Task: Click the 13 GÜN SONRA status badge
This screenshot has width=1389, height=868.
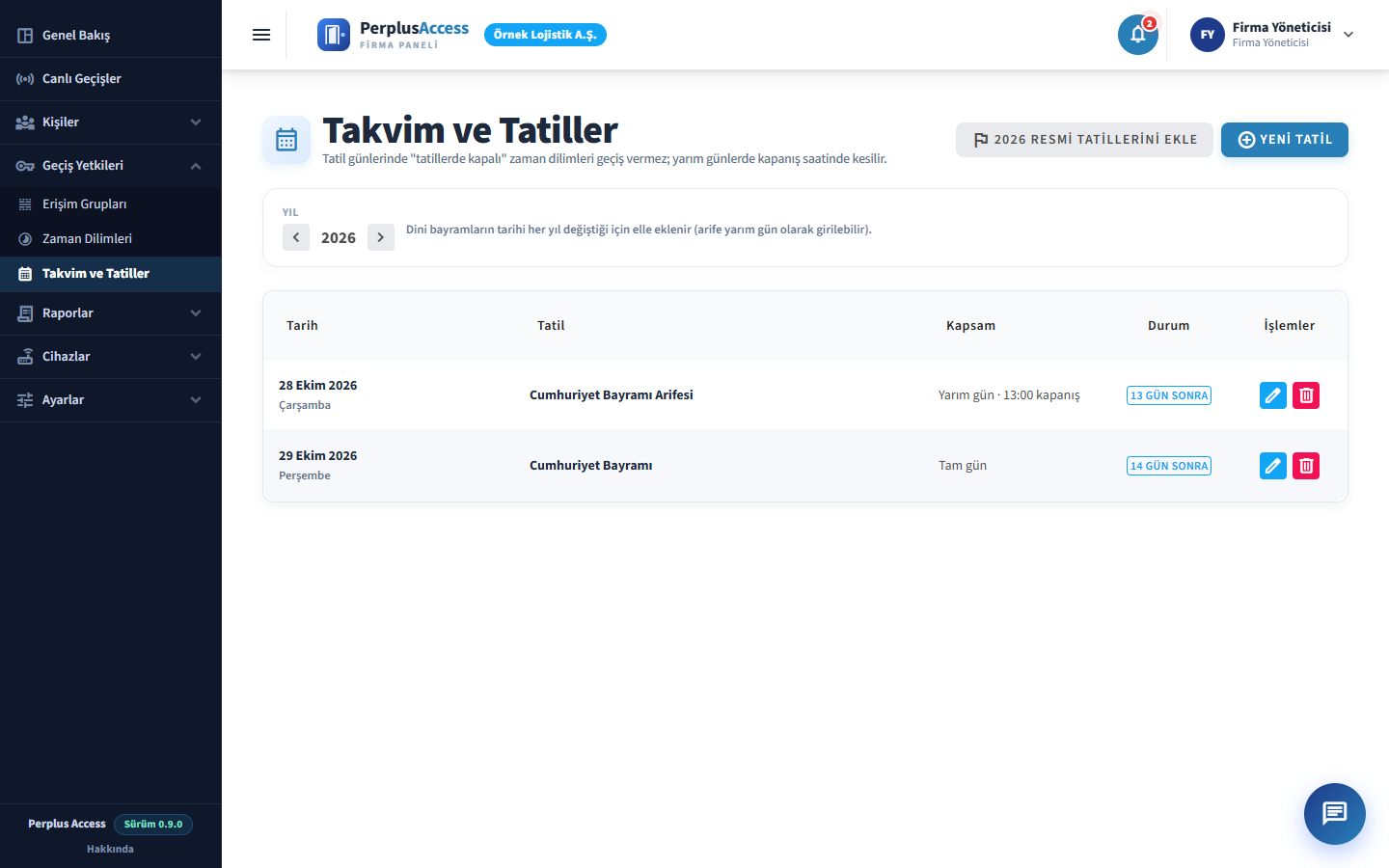Action: [1169, 395]
